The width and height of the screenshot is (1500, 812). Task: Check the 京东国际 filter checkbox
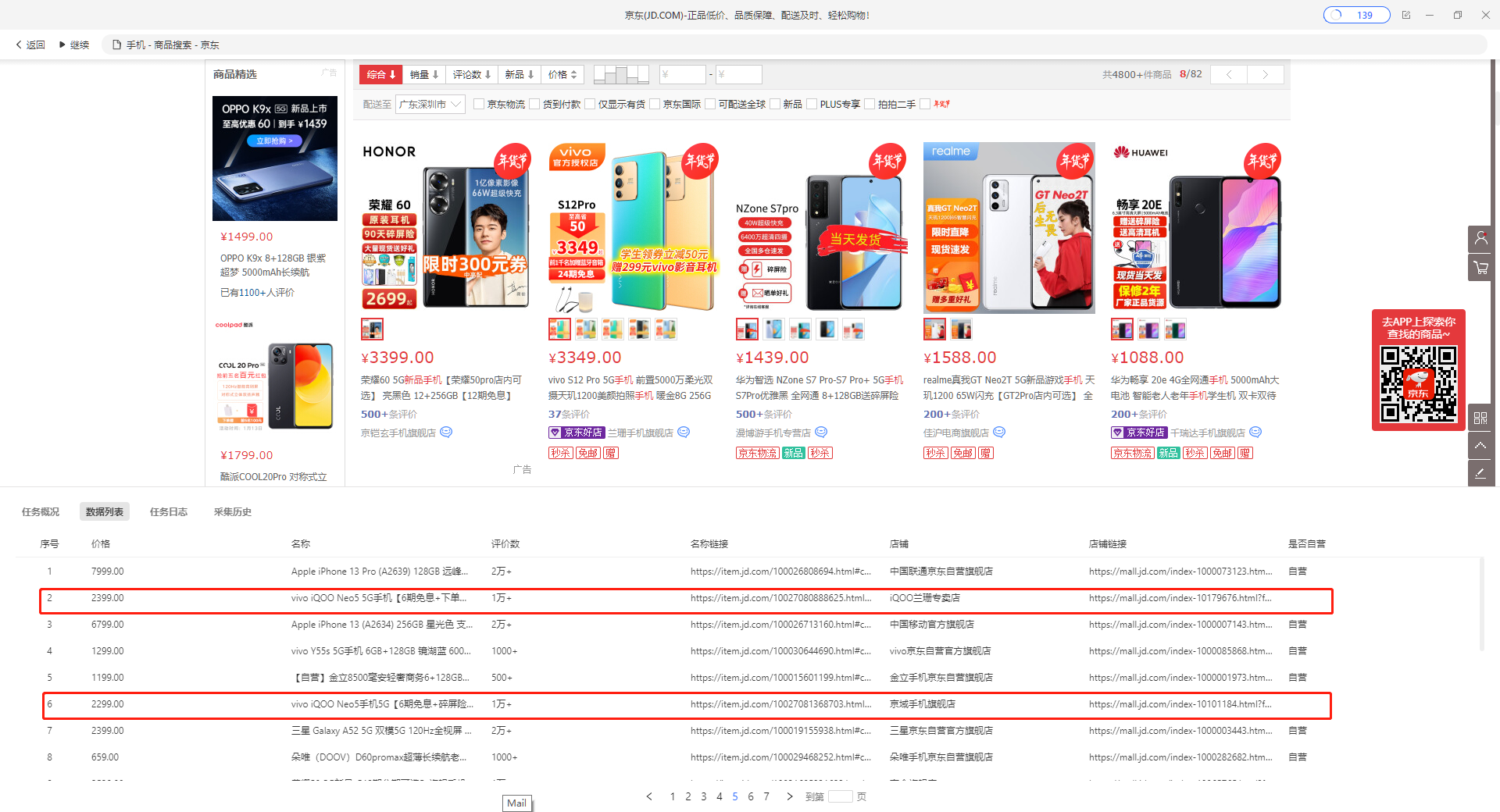(655, 104)
